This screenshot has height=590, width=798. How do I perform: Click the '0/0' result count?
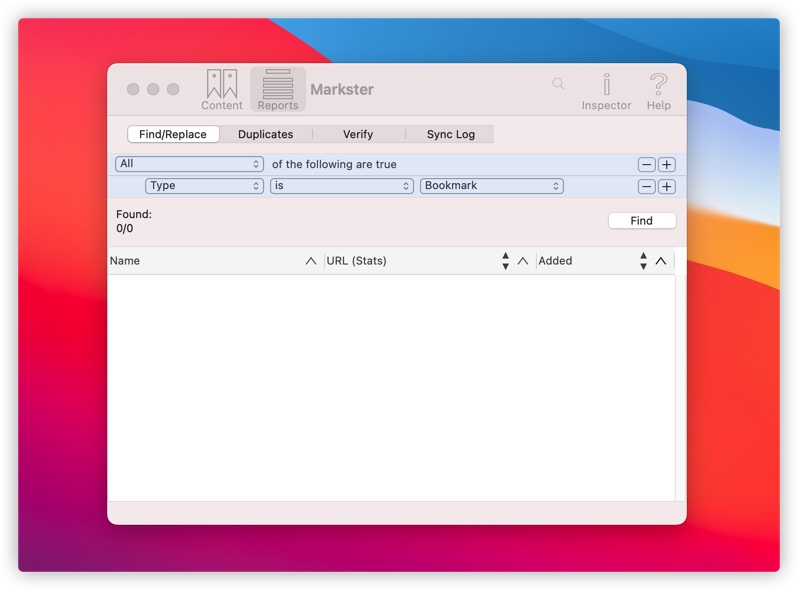pos(125,228)
